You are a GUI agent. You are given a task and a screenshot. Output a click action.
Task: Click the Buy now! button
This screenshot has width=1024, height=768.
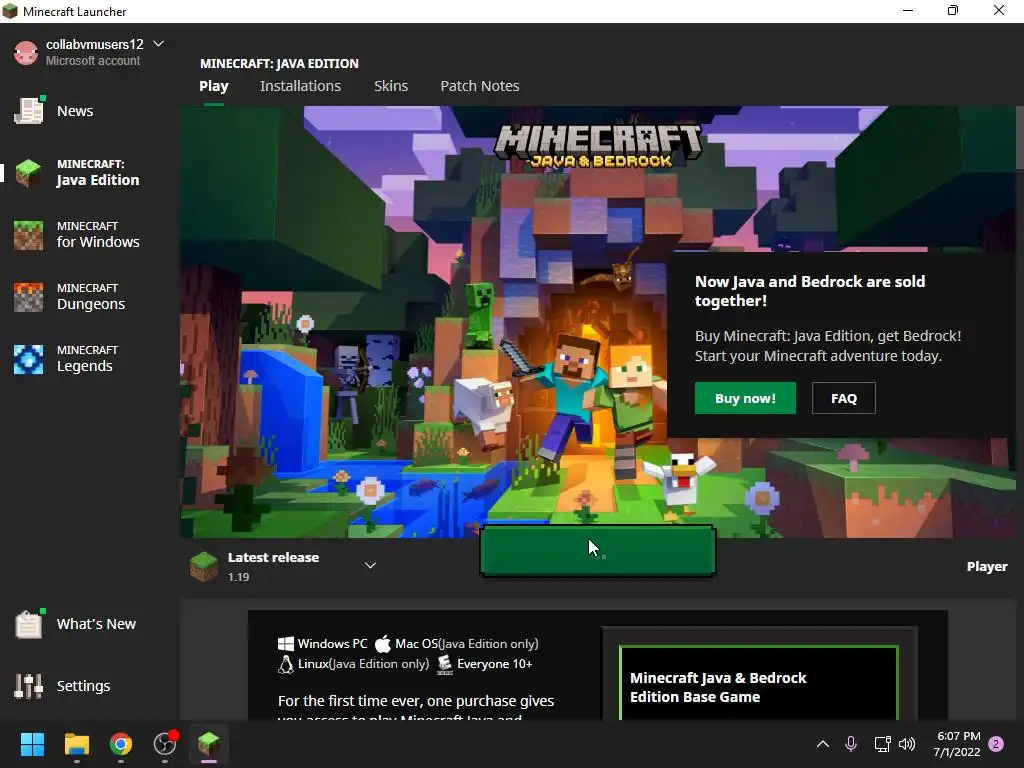pos(745,398)
